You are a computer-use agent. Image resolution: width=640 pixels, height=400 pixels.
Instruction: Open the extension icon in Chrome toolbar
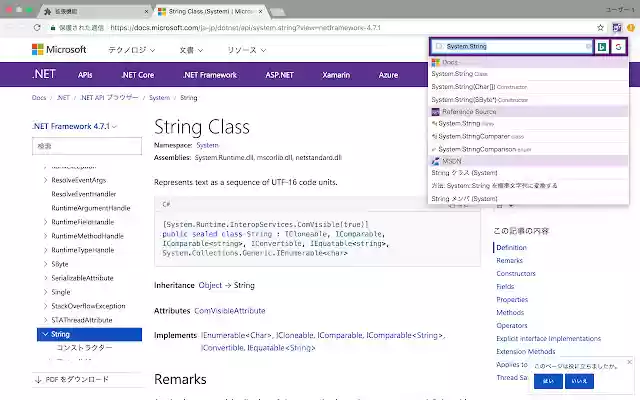pos(617,28)
